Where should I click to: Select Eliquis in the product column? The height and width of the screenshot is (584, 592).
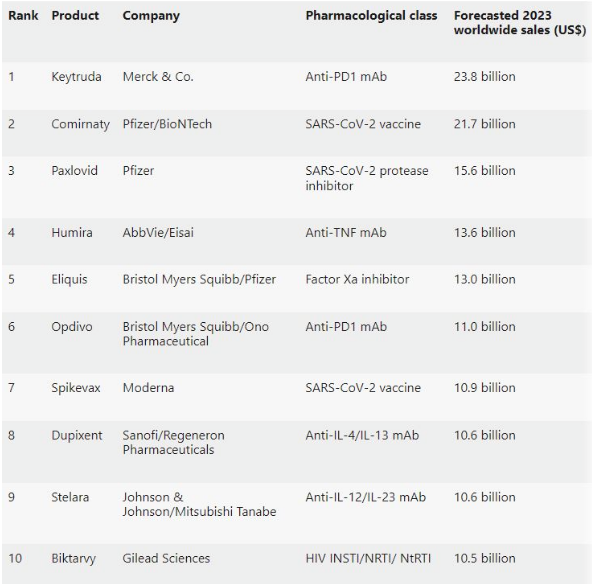[69, 280]
